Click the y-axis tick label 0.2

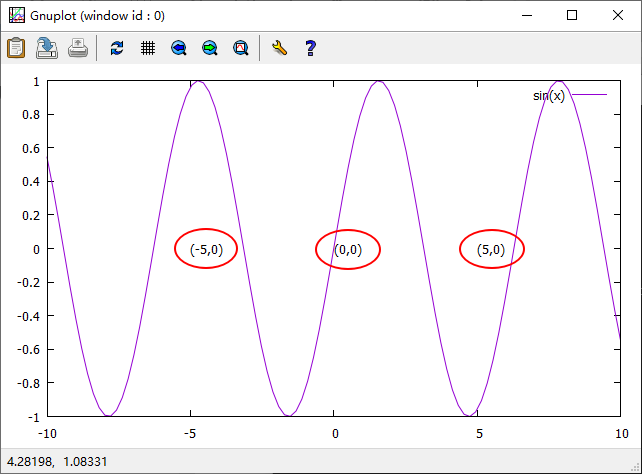31,215
